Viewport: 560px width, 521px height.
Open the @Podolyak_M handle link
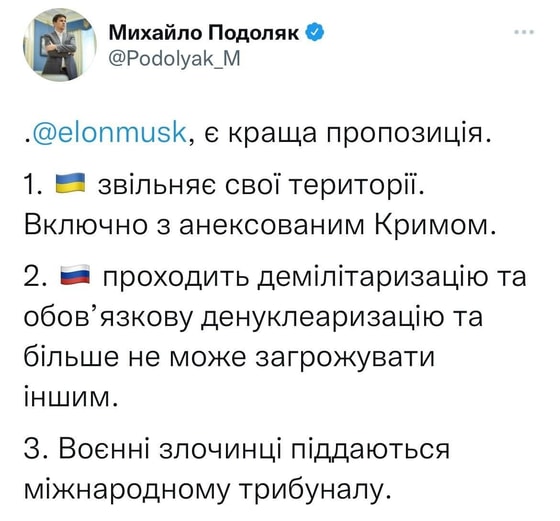coord(174,59)
